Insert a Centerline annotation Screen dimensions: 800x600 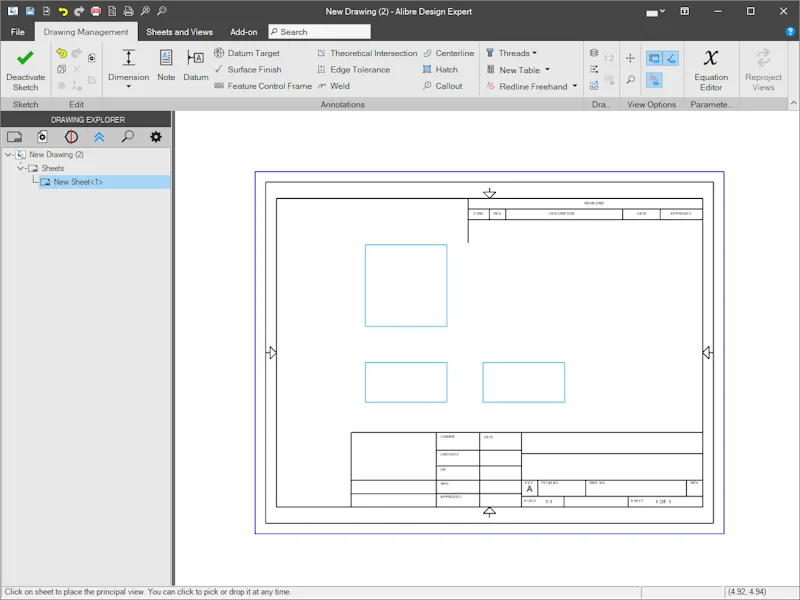(448, 53)
